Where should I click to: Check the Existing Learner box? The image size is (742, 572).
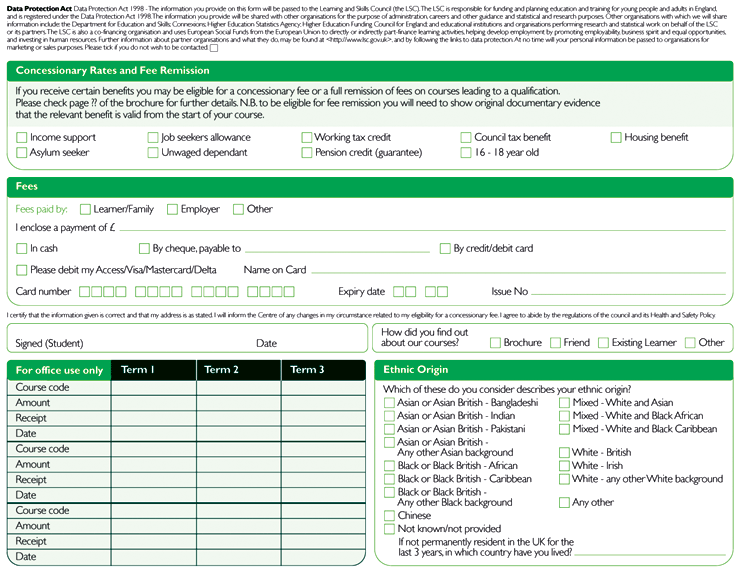pyautogui.click(x=603, y=343)
